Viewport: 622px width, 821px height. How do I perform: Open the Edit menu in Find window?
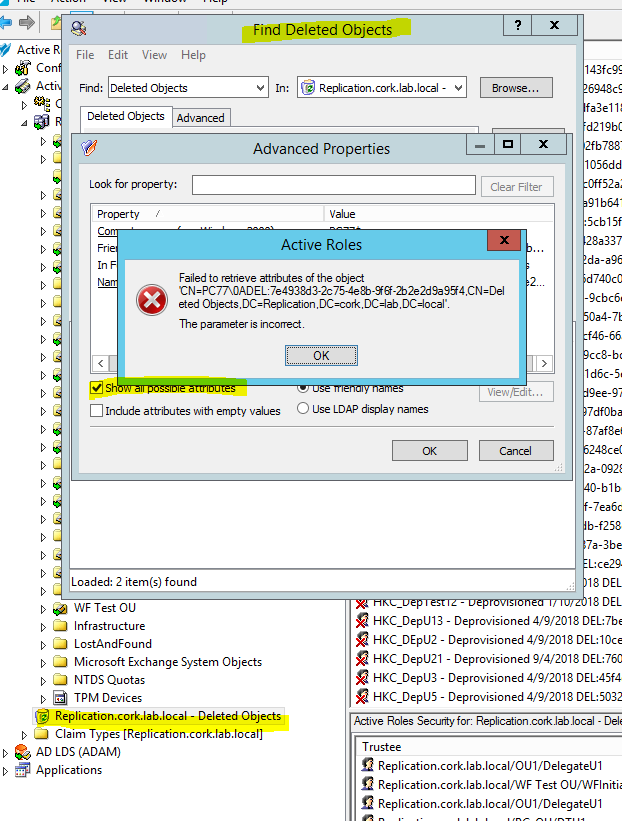point(118,55)
